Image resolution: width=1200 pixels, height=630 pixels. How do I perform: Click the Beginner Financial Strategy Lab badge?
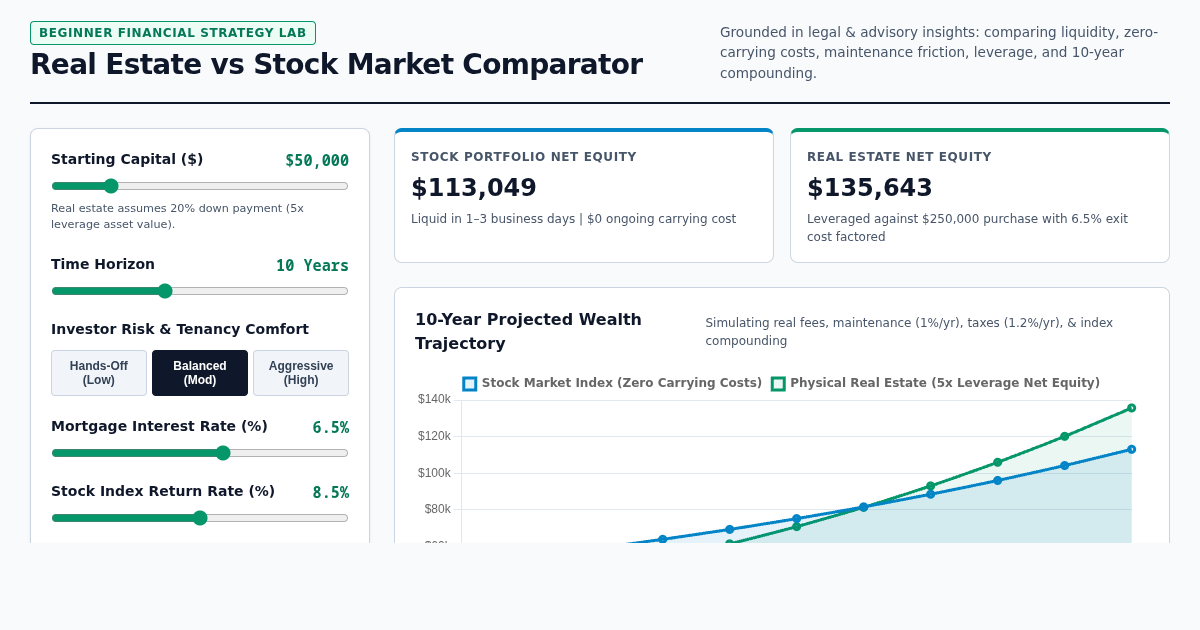pyautogui.click(x=173, y=33)
